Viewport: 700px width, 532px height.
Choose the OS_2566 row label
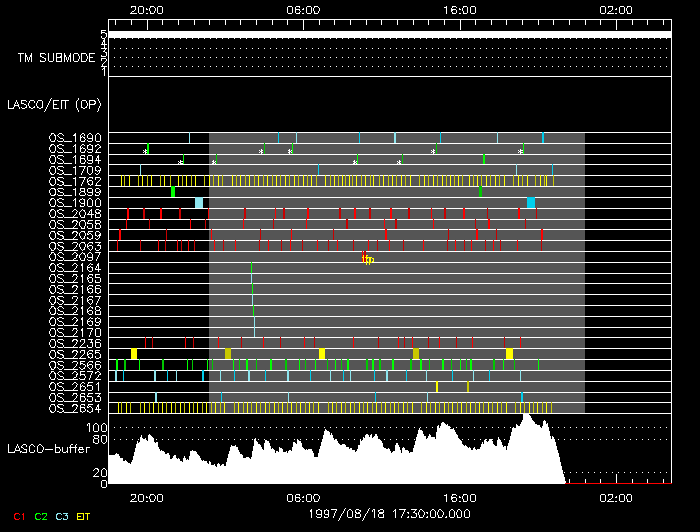coord(74,365)
